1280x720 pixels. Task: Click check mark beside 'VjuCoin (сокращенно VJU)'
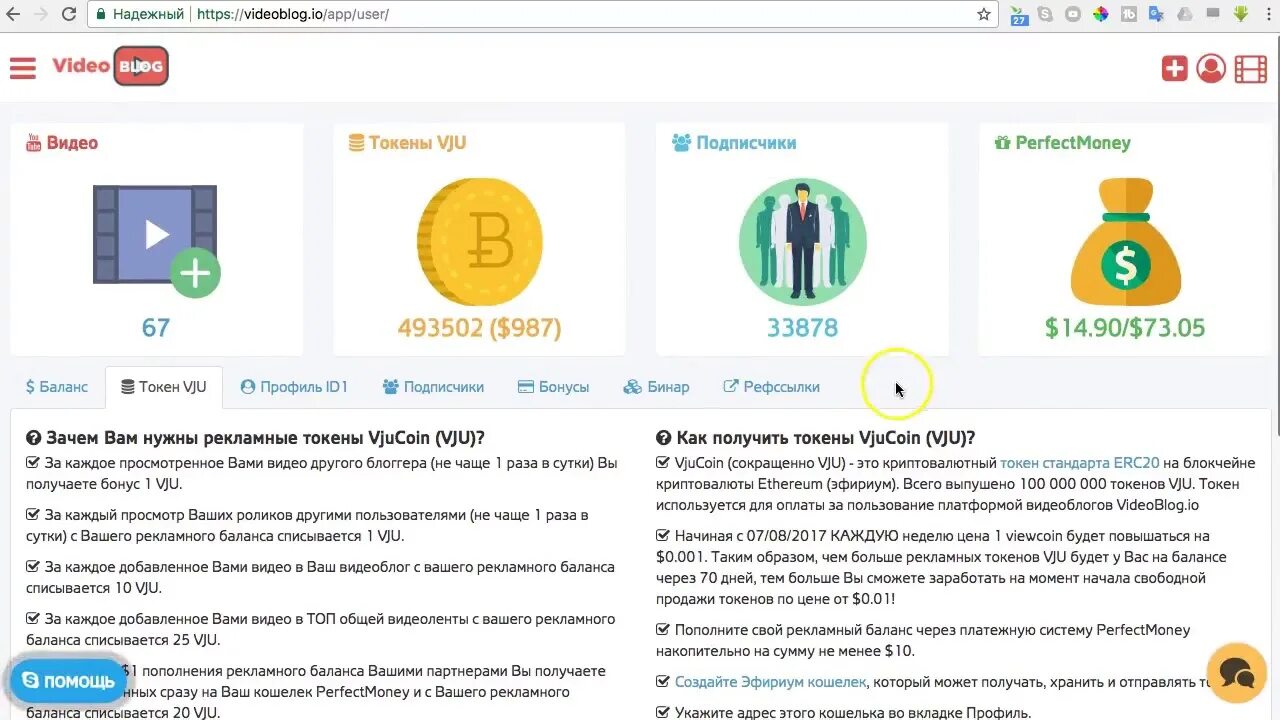tap(663, 463)
